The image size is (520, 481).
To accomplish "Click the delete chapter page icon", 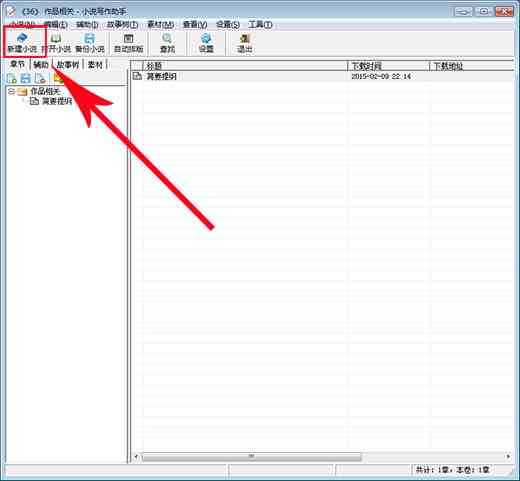I will click(x=40, y=78).
